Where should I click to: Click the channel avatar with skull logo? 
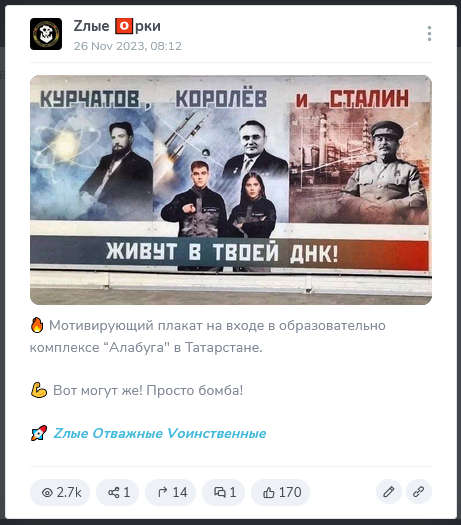click(46, 34)
